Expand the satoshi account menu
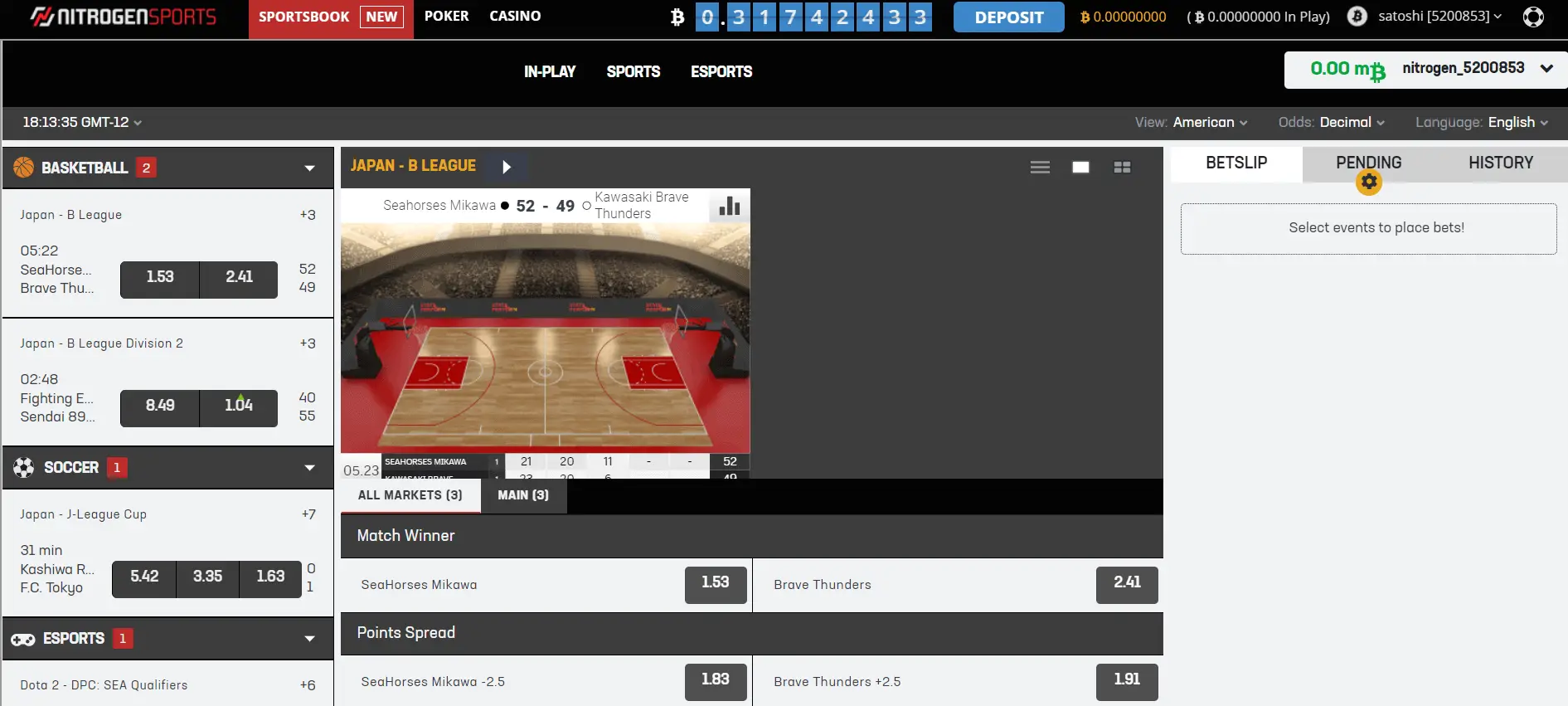Image resolution: width=1568 pixels, height=706 pixels. pyautogui.click(x=1439, y=17)
